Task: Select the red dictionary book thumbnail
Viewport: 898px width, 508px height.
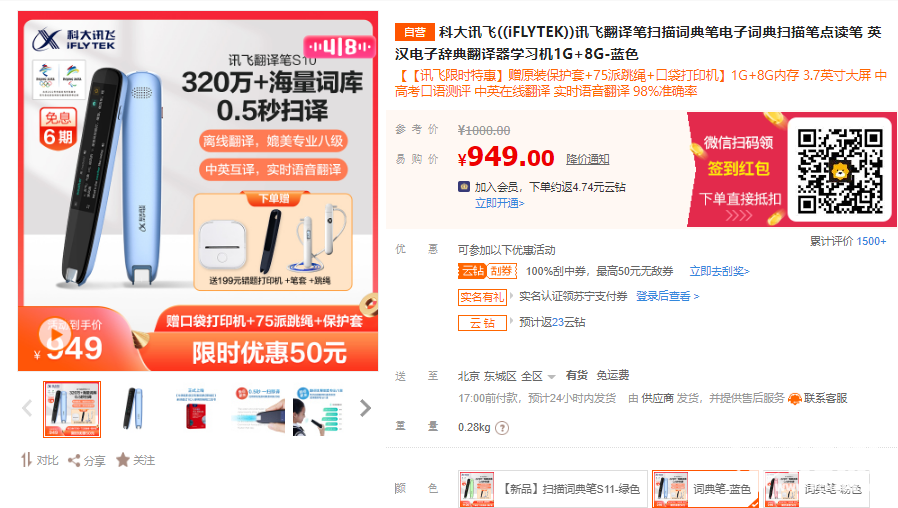Action: tap(196, 409)
